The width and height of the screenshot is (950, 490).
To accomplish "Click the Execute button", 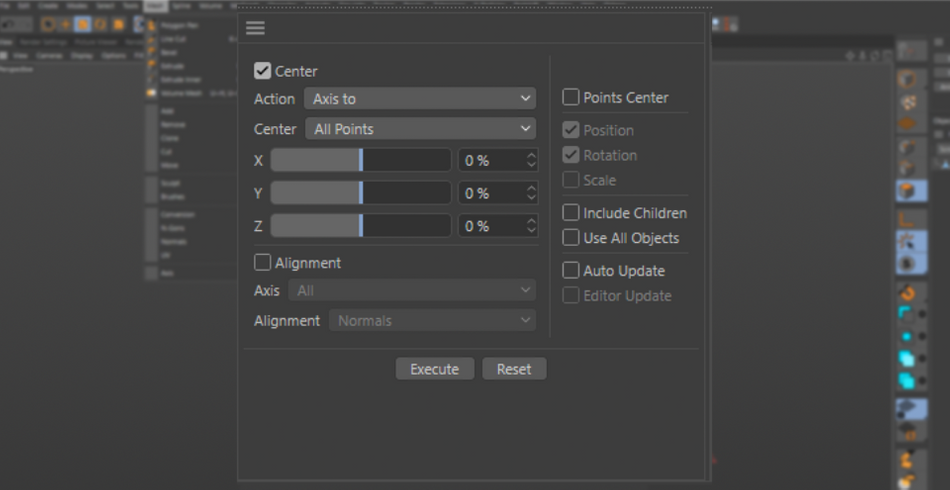I will tap(434, 369).
